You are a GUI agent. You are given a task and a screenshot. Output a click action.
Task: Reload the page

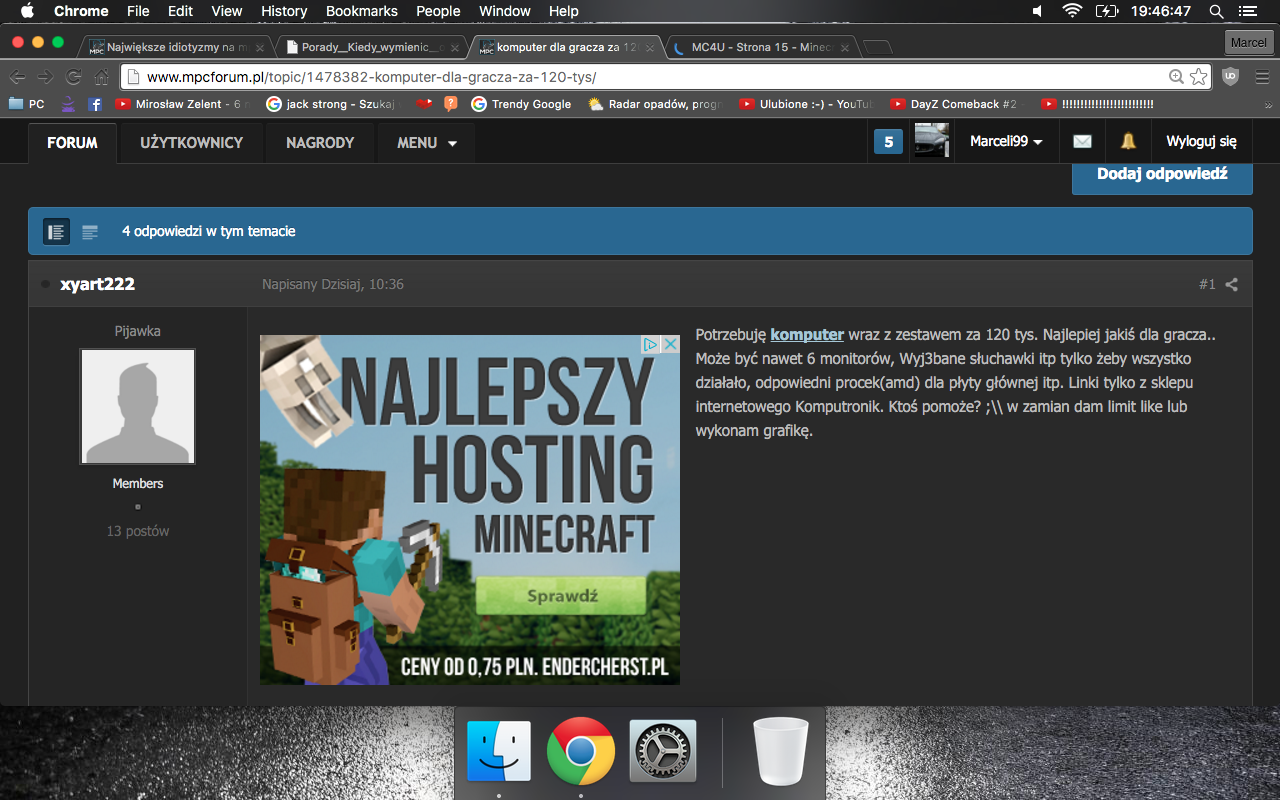(x=73, y=77)
